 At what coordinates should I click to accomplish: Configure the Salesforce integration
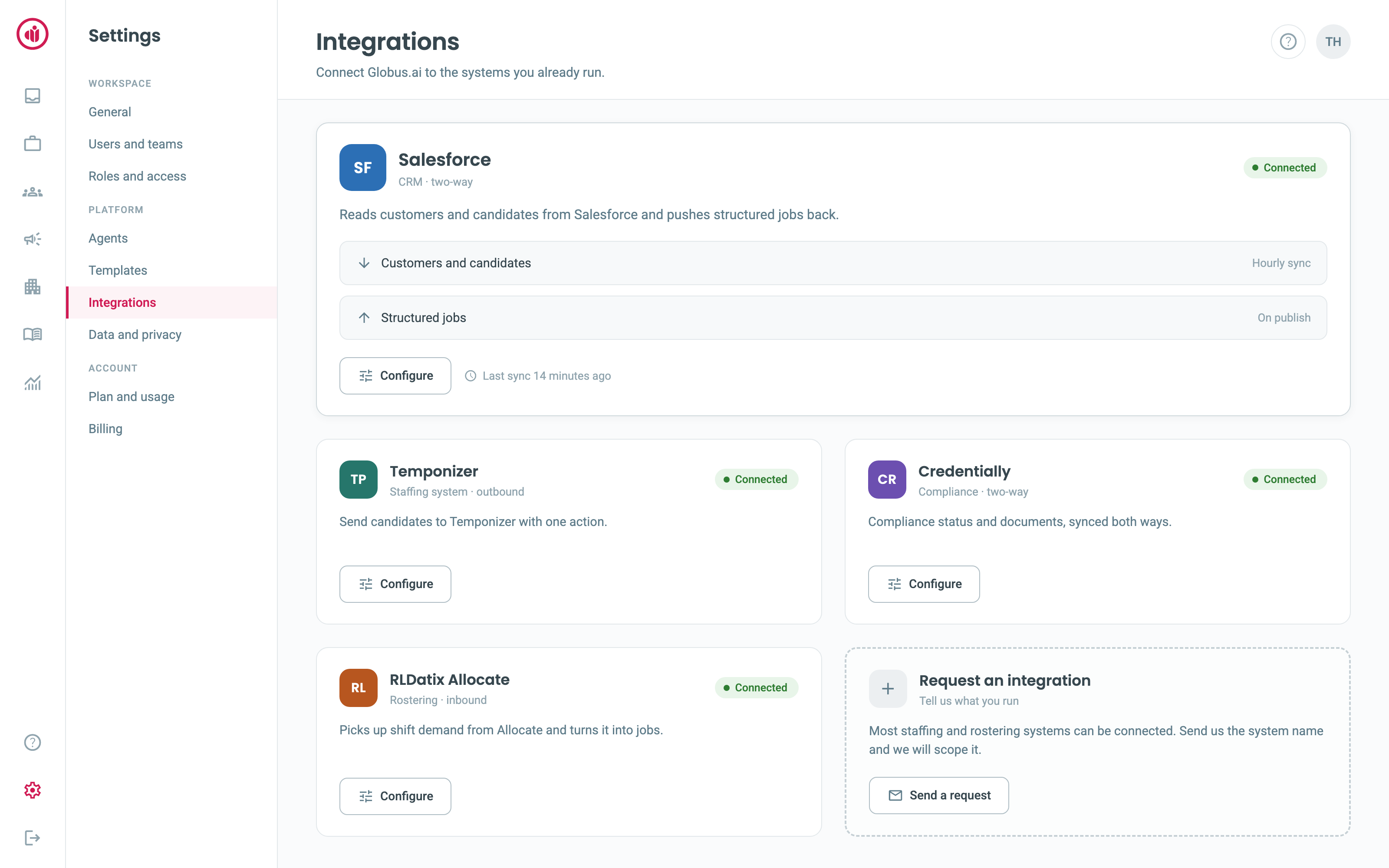point(395,375)
